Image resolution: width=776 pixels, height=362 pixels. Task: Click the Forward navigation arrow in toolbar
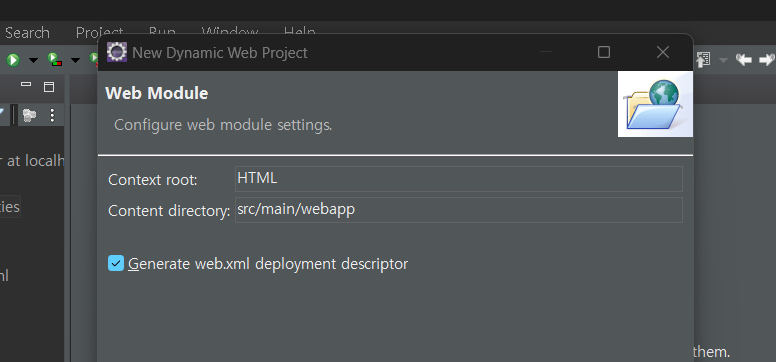click(767, 60)
